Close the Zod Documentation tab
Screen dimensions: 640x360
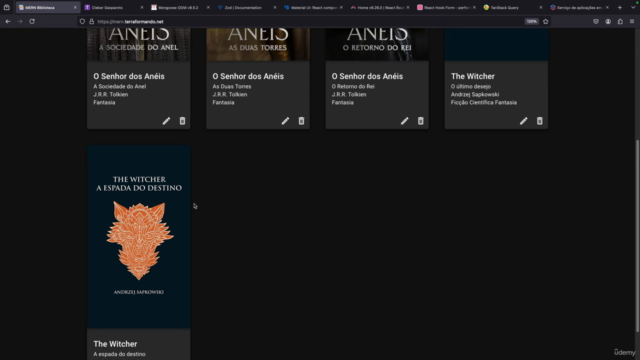(275, 7)
